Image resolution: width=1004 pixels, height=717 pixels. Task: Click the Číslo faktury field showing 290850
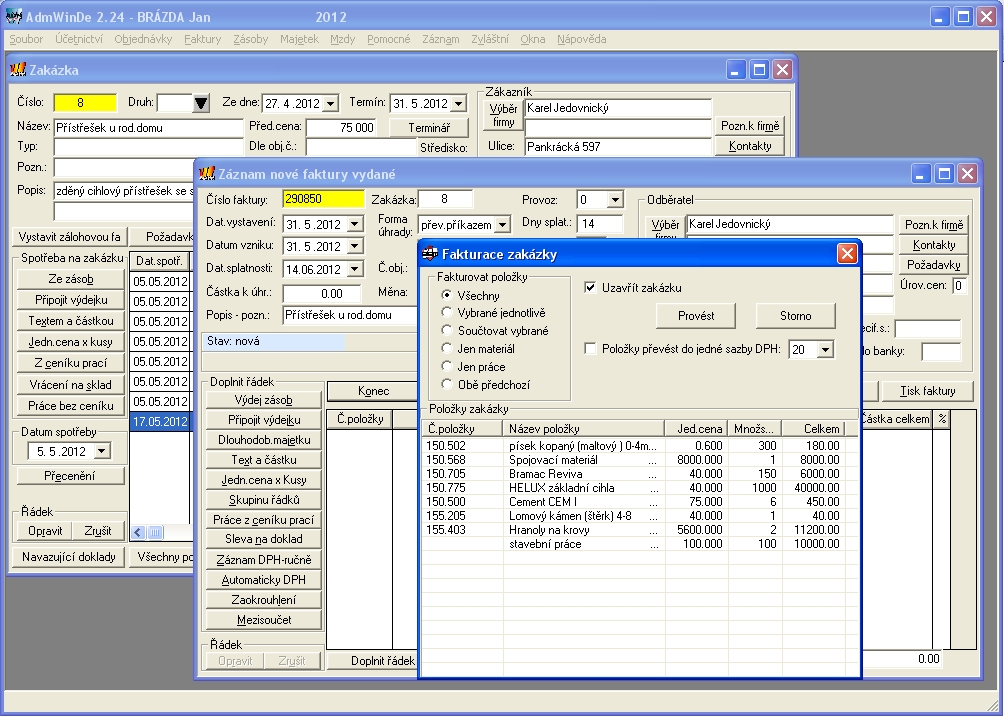point(323,199)
